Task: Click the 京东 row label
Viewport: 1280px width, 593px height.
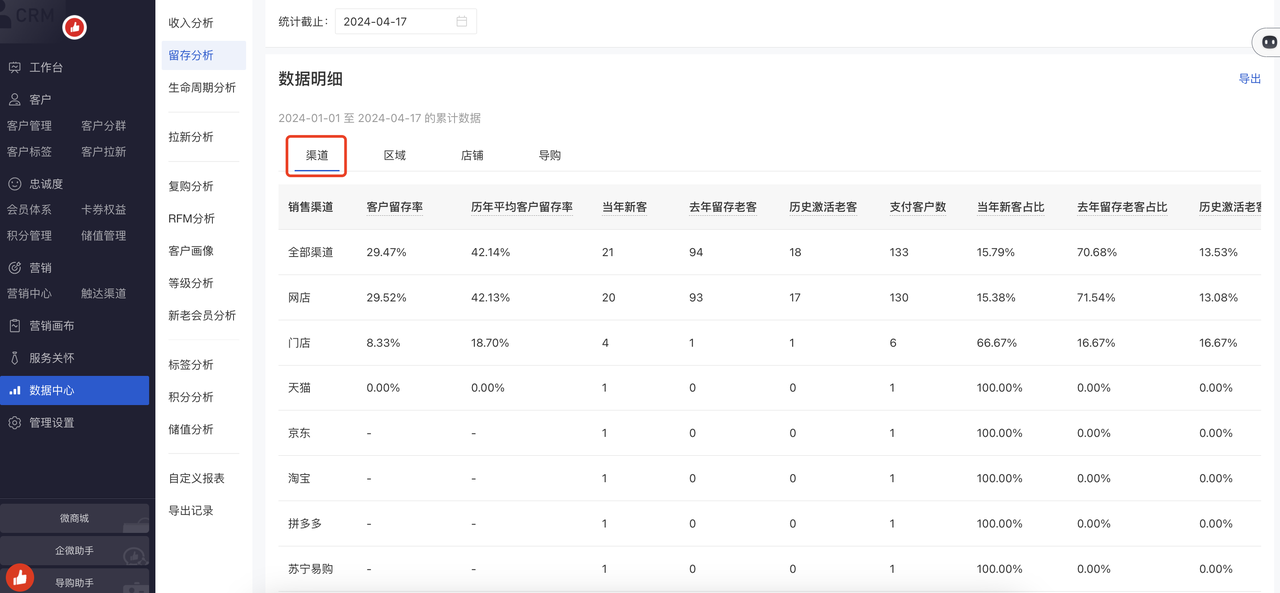Action: point(299,433)
